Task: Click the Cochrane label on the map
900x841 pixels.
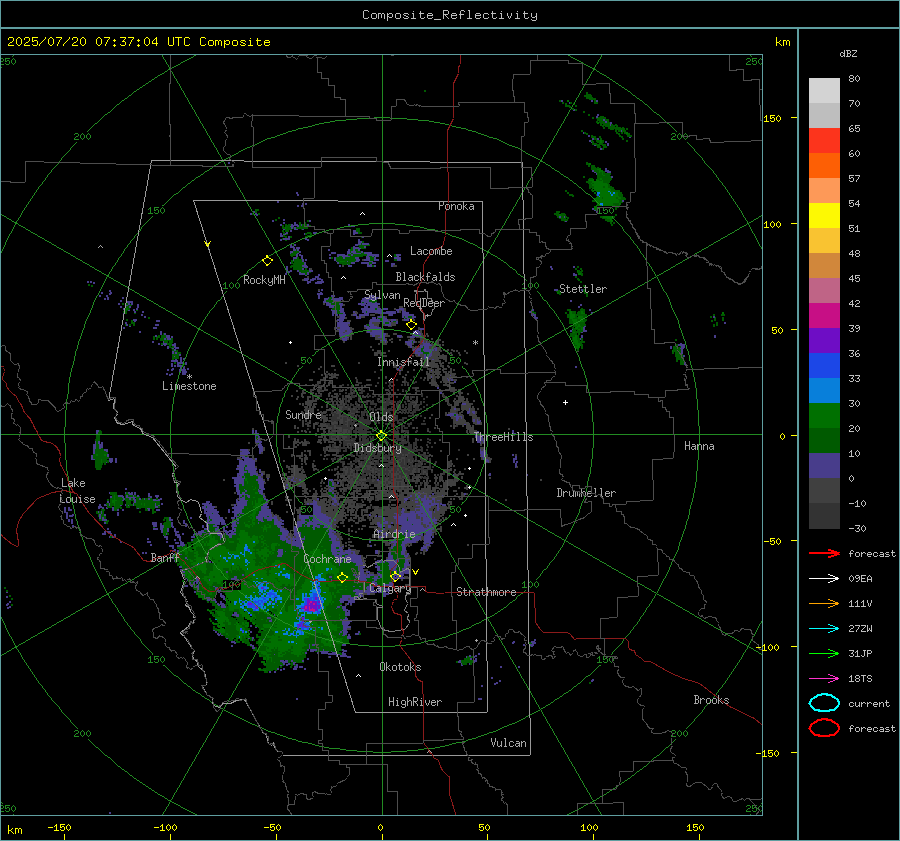Action: click(327, 559)
